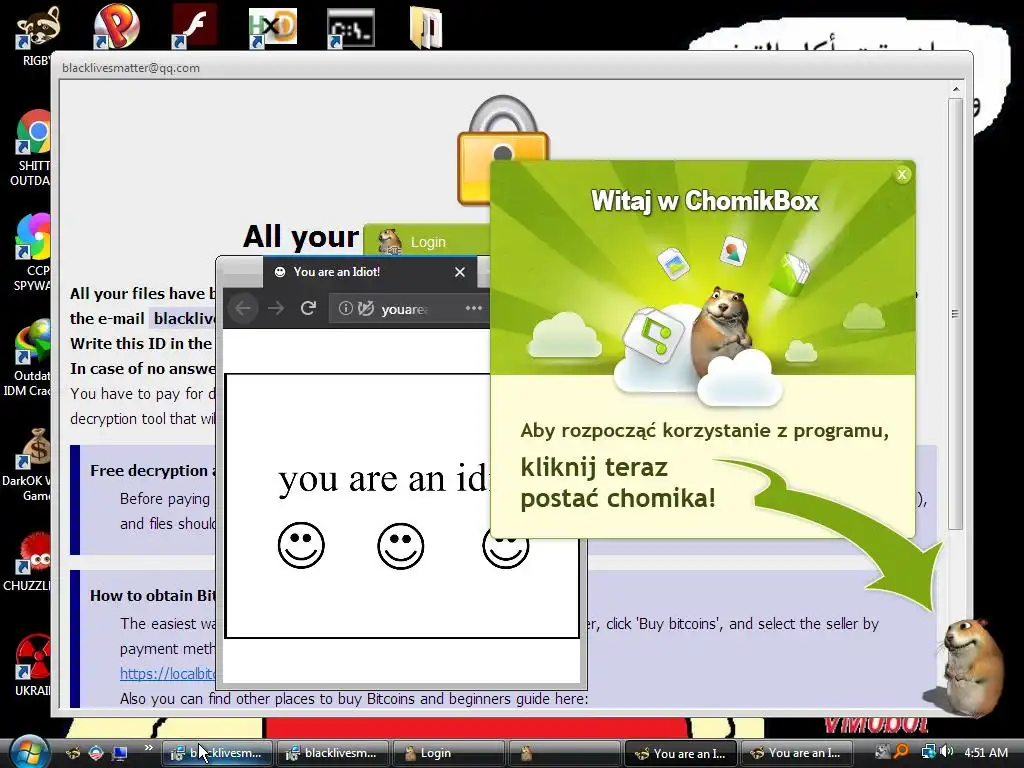Click the Show Desktop quick launch icon

pyautogui.click(x=120, y=753)
